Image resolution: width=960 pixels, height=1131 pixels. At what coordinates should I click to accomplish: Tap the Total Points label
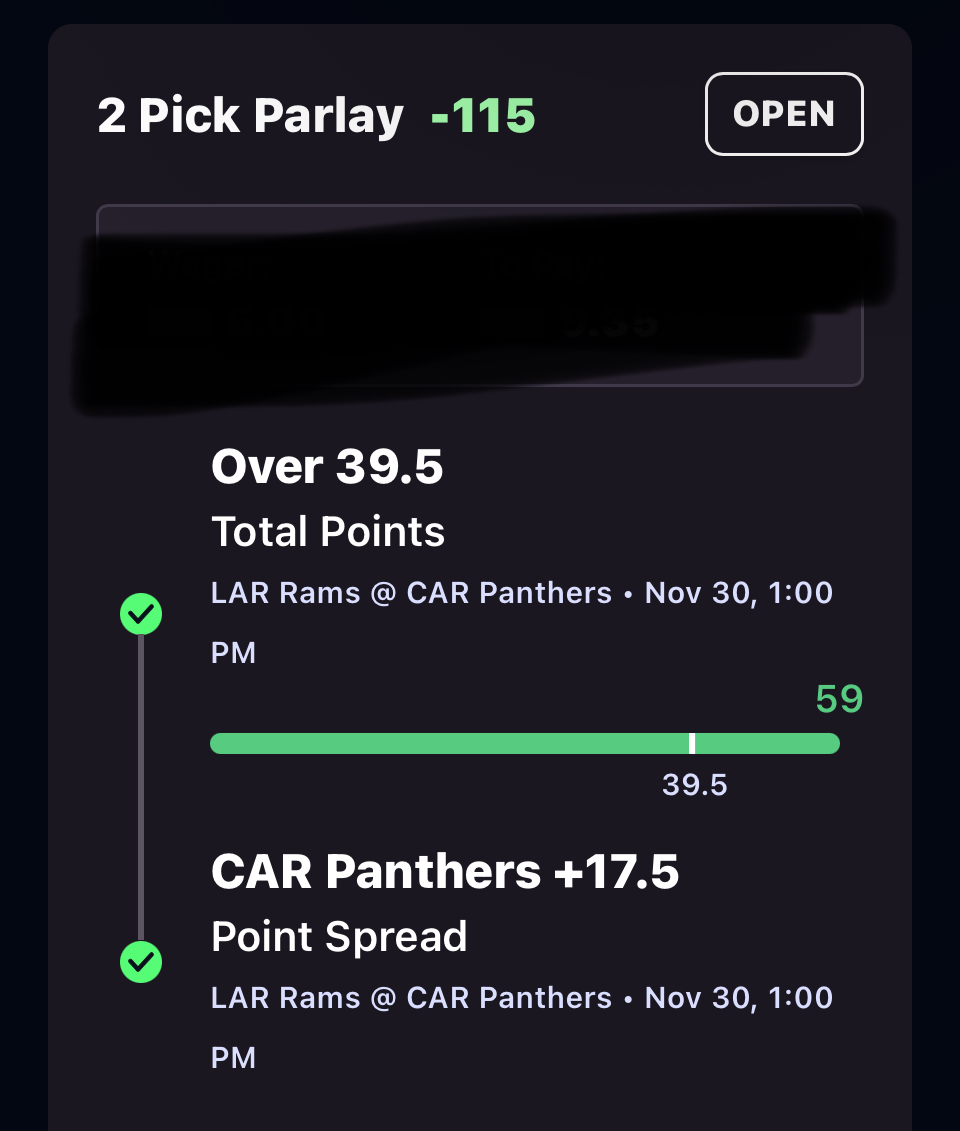pos(328,531)
